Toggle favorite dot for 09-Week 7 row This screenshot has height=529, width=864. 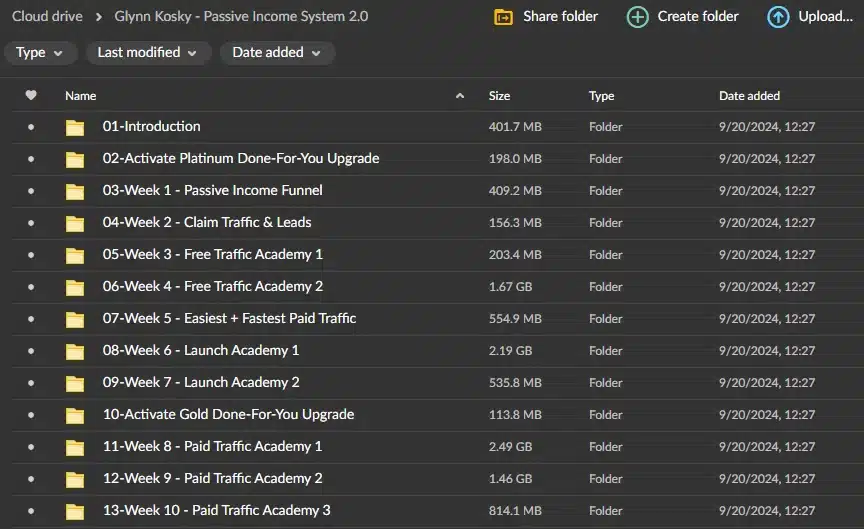pyautogui.click(x=31, y=382)
